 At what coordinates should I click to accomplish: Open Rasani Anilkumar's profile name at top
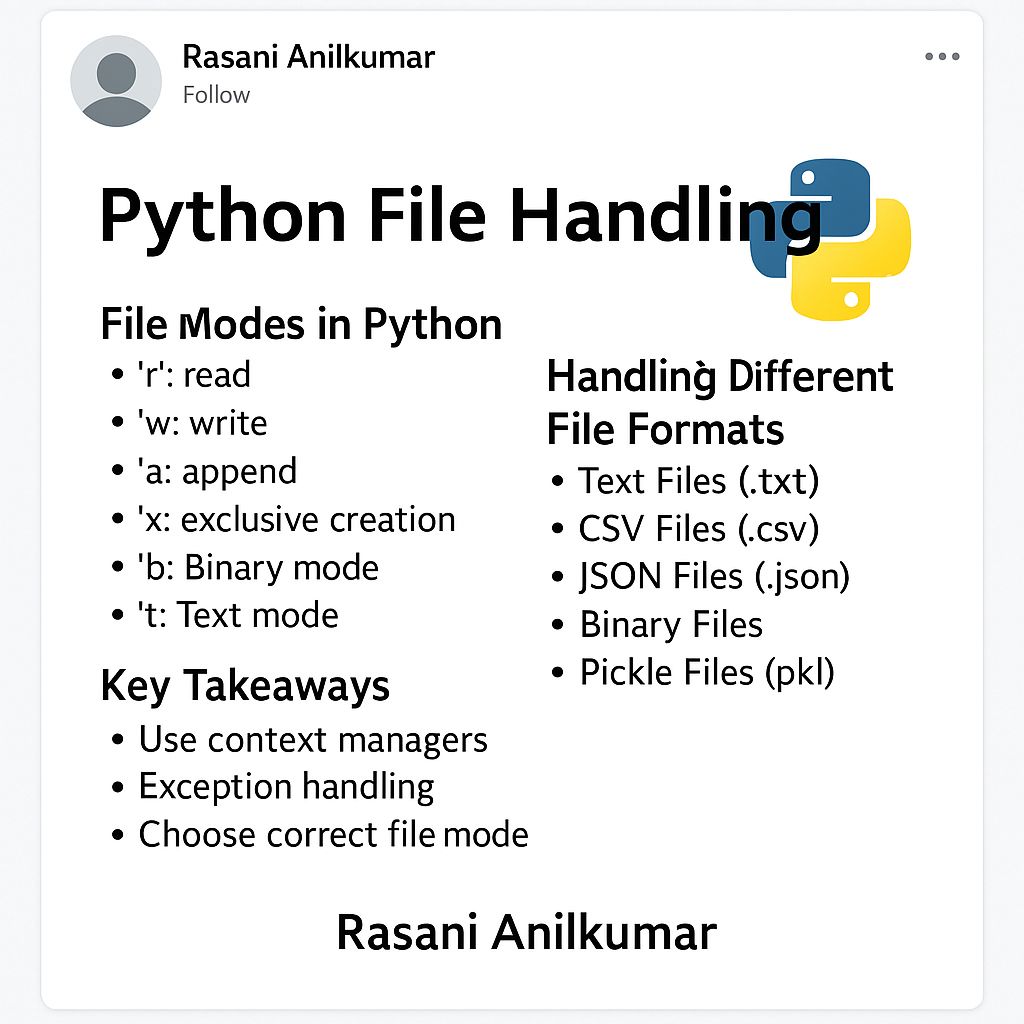coord(308,57)
